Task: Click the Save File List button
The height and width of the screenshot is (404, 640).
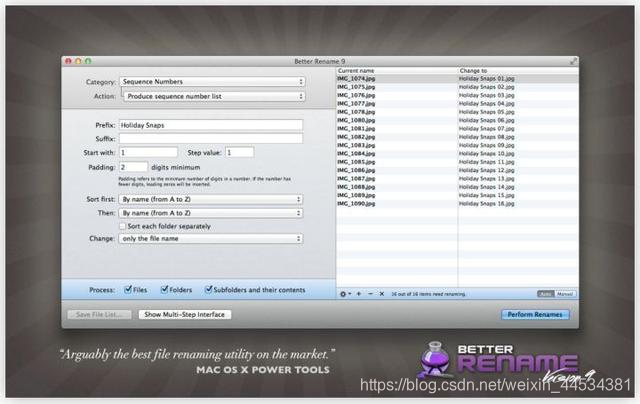Action: coord(99,315)
